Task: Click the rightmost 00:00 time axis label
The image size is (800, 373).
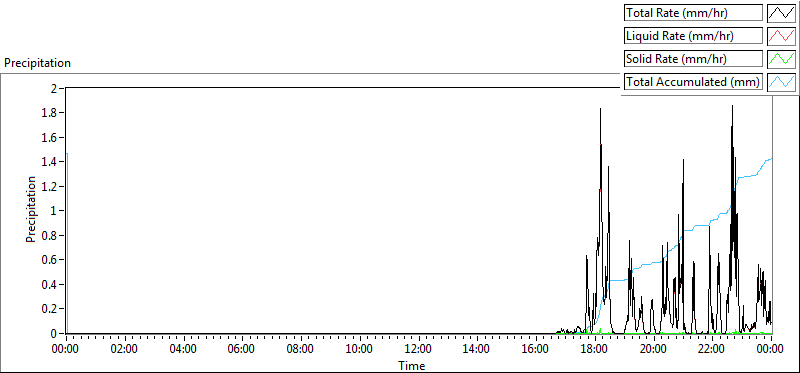Action: pyautogui.click(x=770, y=350)
